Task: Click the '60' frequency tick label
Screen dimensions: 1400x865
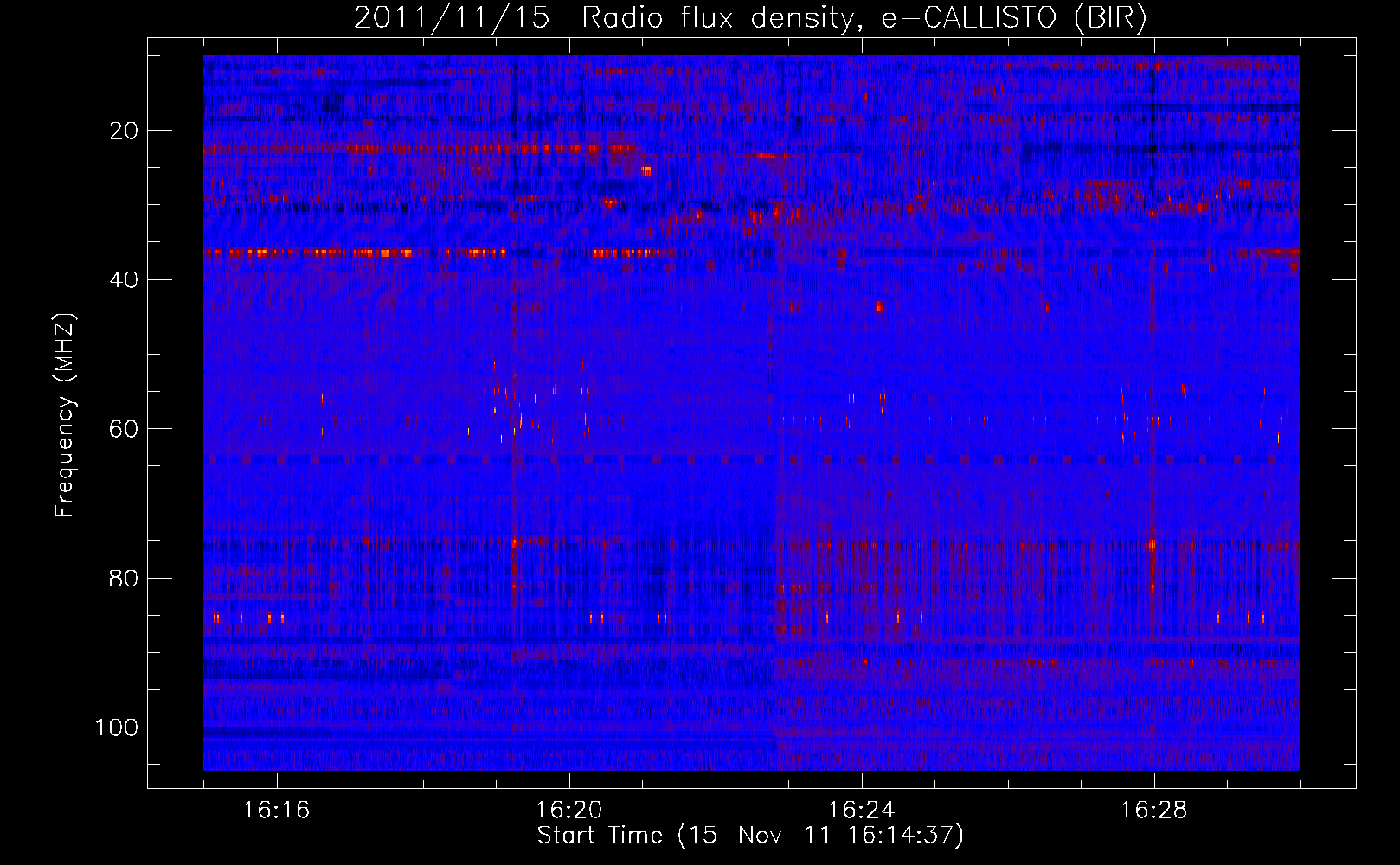Action: tap(124, 429)
